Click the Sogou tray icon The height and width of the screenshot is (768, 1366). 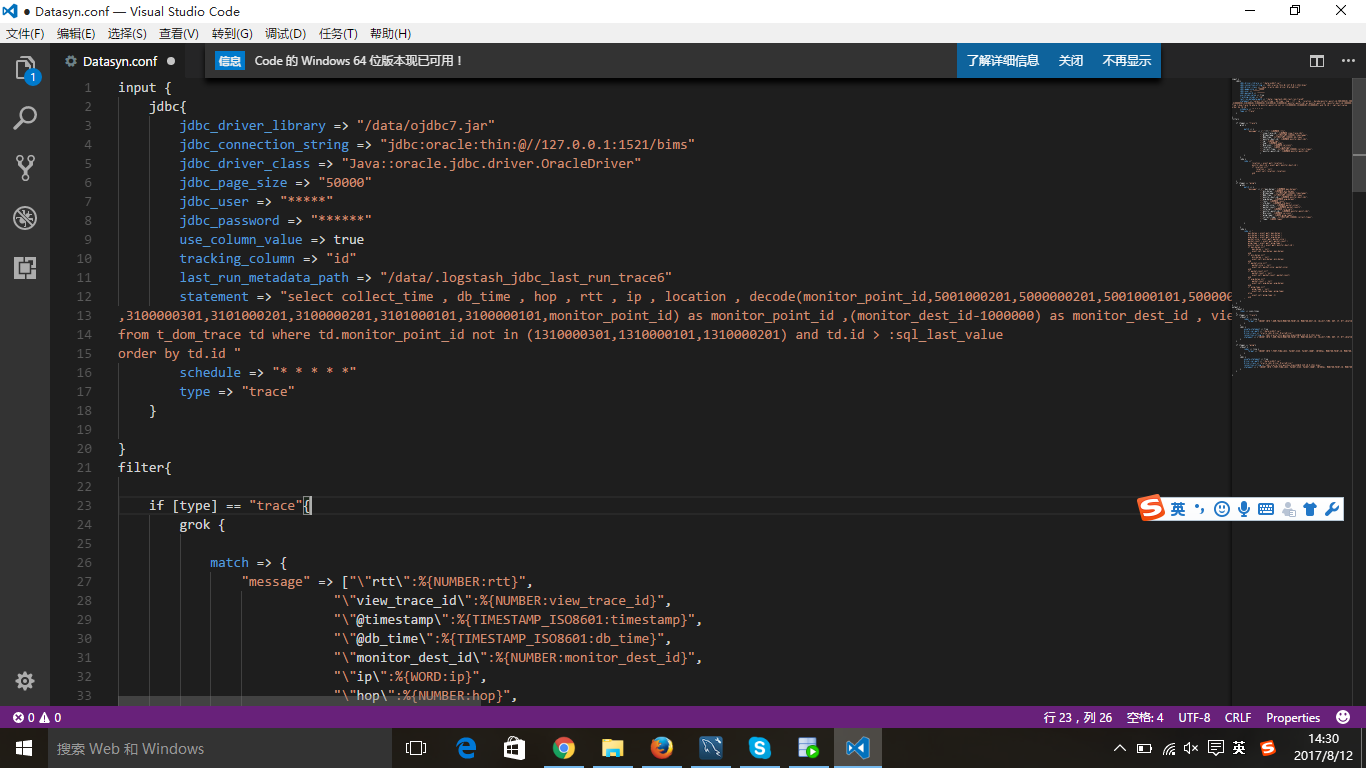tap(1268, 748)
